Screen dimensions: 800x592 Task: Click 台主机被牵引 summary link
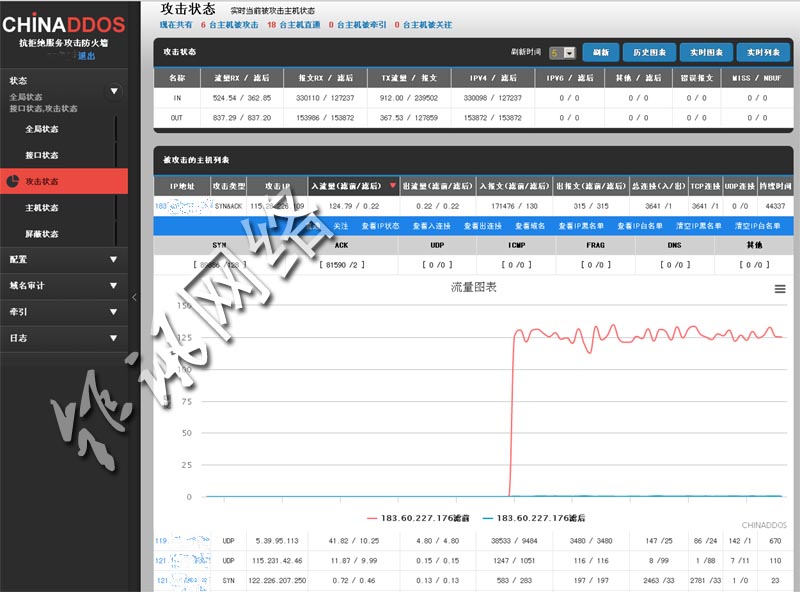tap(362, 24)
